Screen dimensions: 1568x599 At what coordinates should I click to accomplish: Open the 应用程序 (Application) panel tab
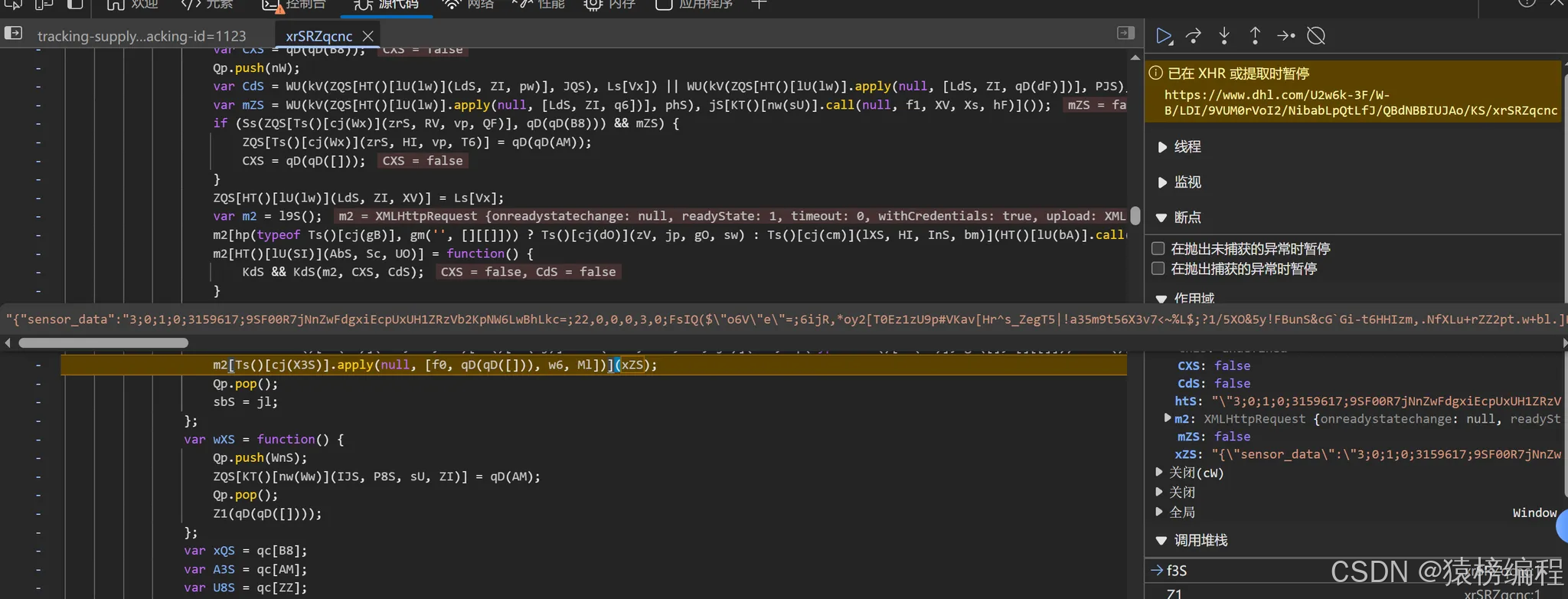click(694, 5)
